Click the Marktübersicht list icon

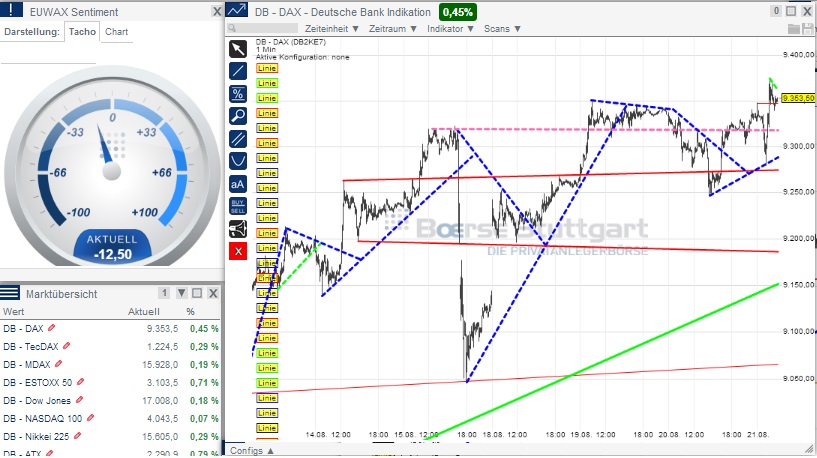[x=10, y=293]
